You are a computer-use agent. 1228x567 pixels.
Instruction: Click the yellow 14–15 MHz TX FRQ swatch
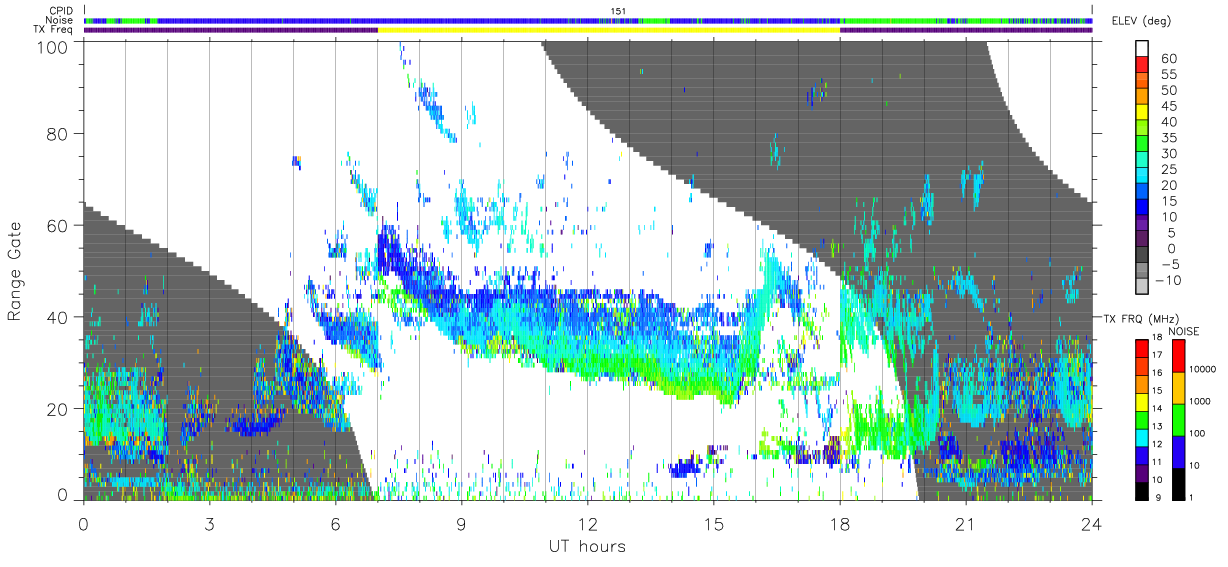tap(1142, 401)
